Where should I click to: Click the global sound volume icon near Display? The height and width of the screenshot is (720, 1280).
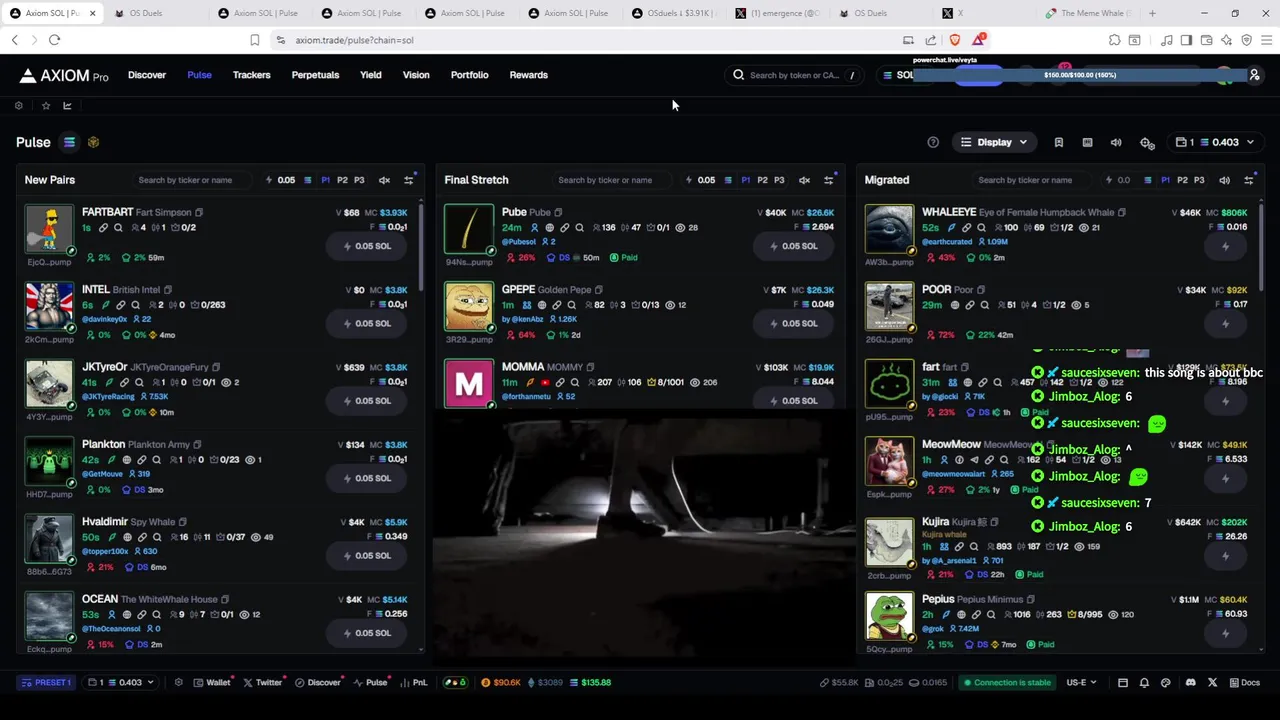point(1116,142)
